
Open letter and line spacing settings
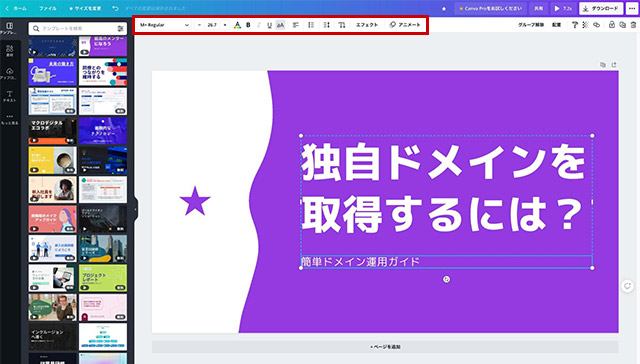pos(327,25)
